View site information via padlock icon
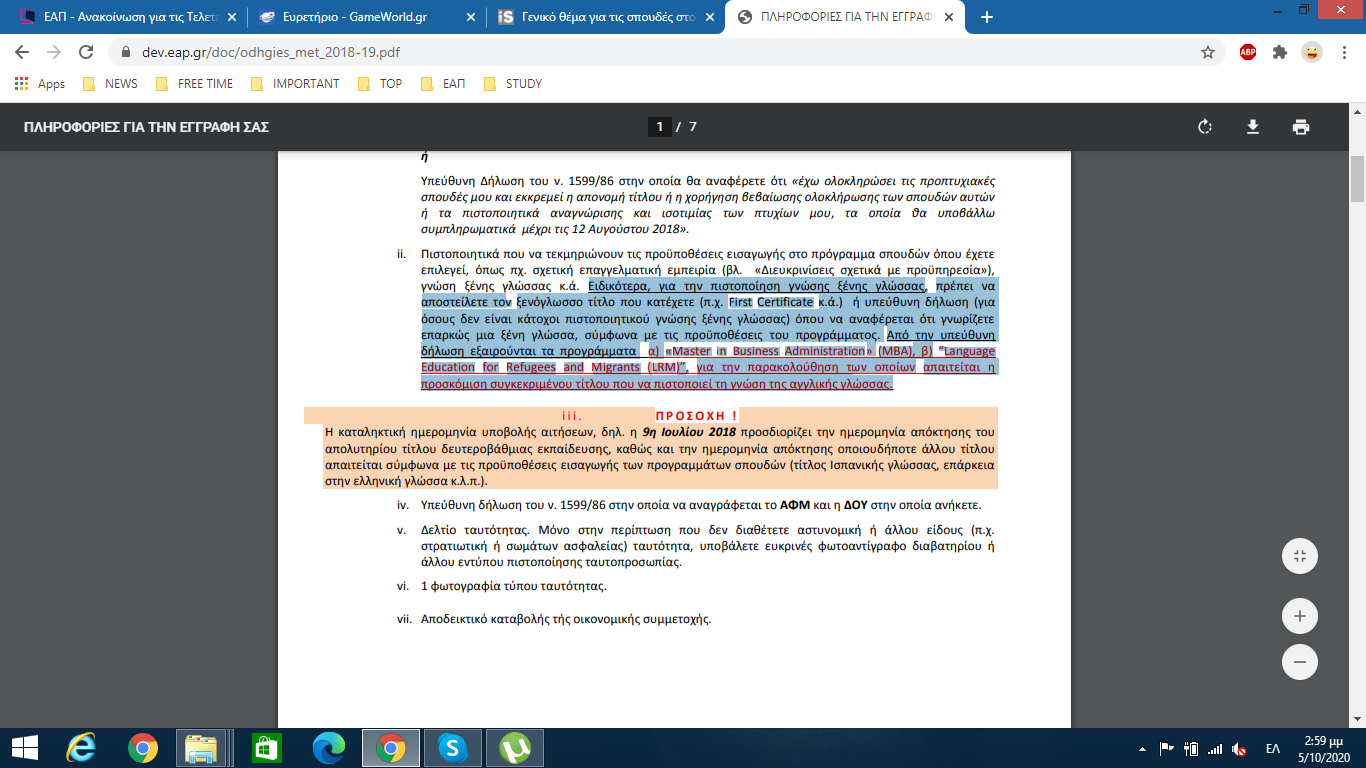 pos(126,52)
